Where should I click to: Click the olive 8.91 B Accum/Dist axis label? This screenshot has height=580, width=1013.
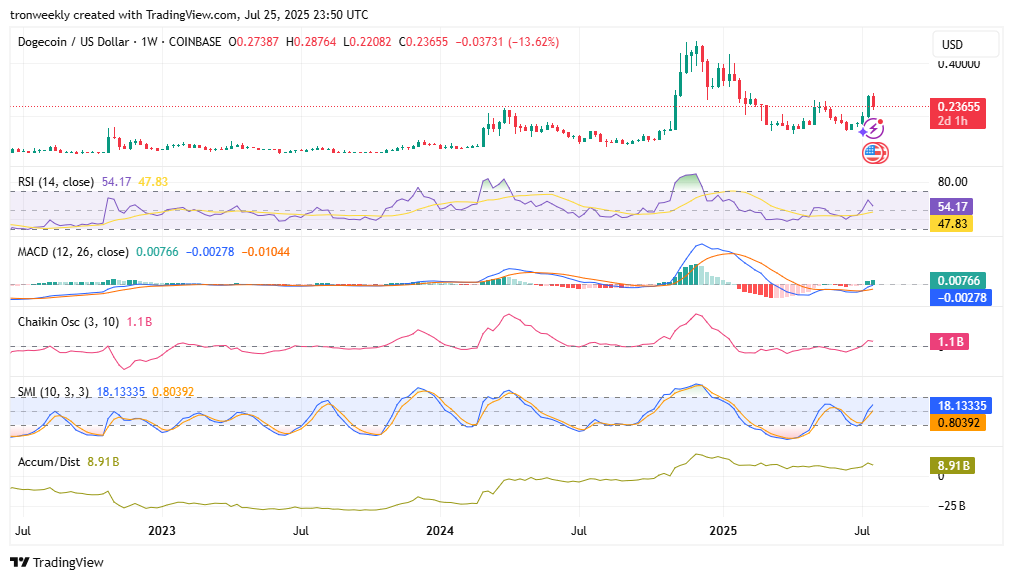[x=952, y=466]
